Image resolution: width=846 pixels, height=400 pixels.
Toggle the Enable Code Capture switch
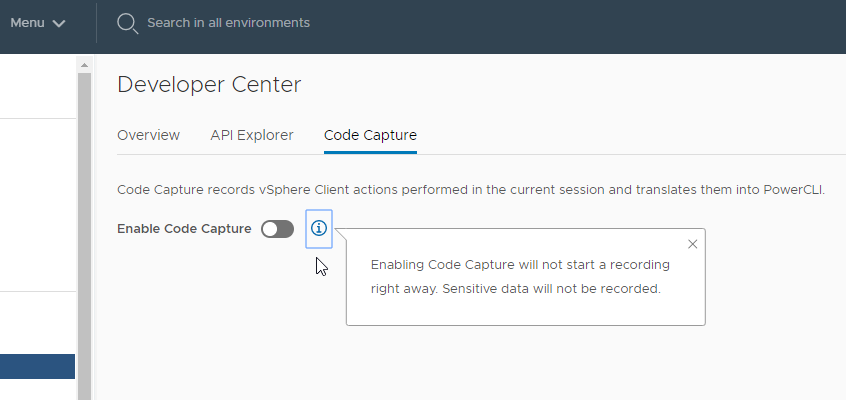click(x=277, y=229)
